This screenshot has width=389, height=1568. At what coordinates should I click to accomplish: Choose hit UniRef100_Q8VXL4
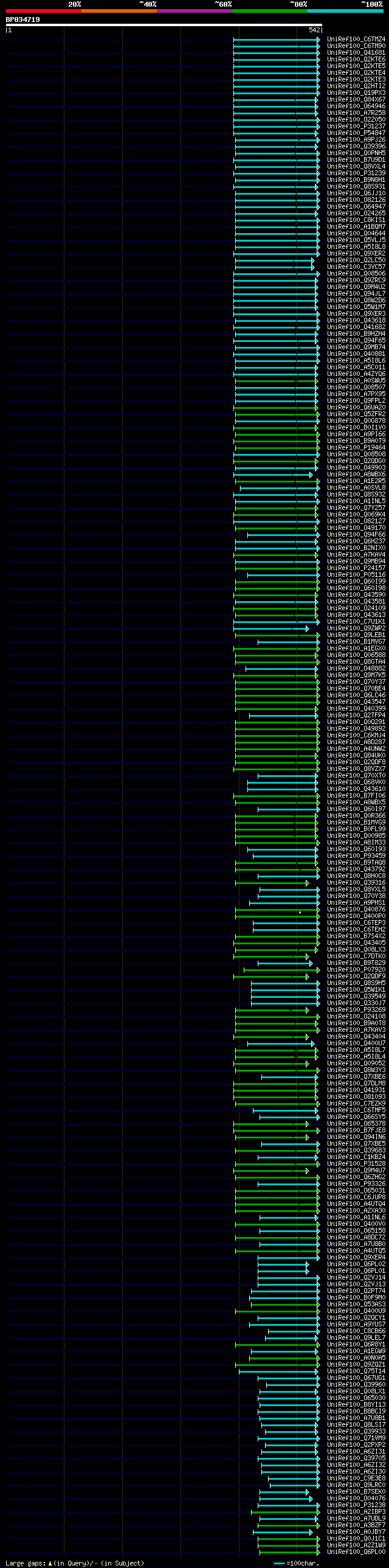[x=356, y=167]
